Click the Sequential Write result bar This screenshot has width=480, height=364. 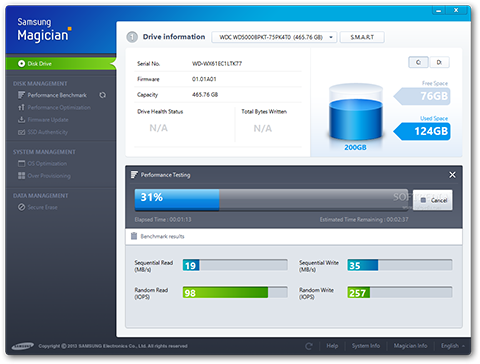tap(400, 265)
